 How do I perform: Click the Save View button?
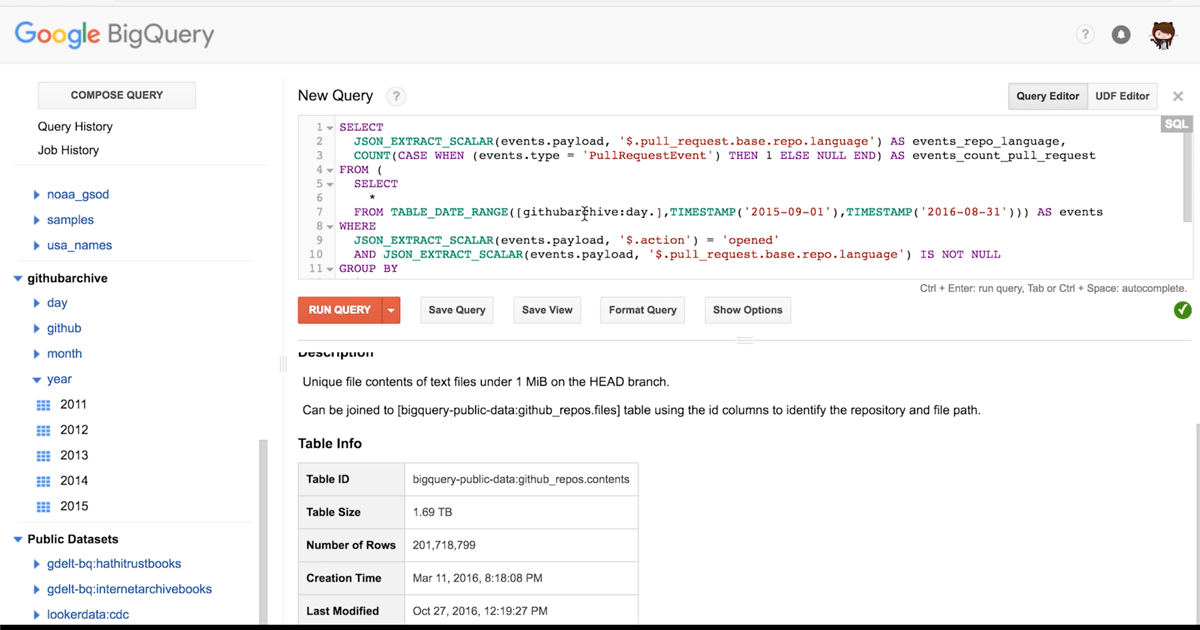pyautogui.click(x=547, y=310)
